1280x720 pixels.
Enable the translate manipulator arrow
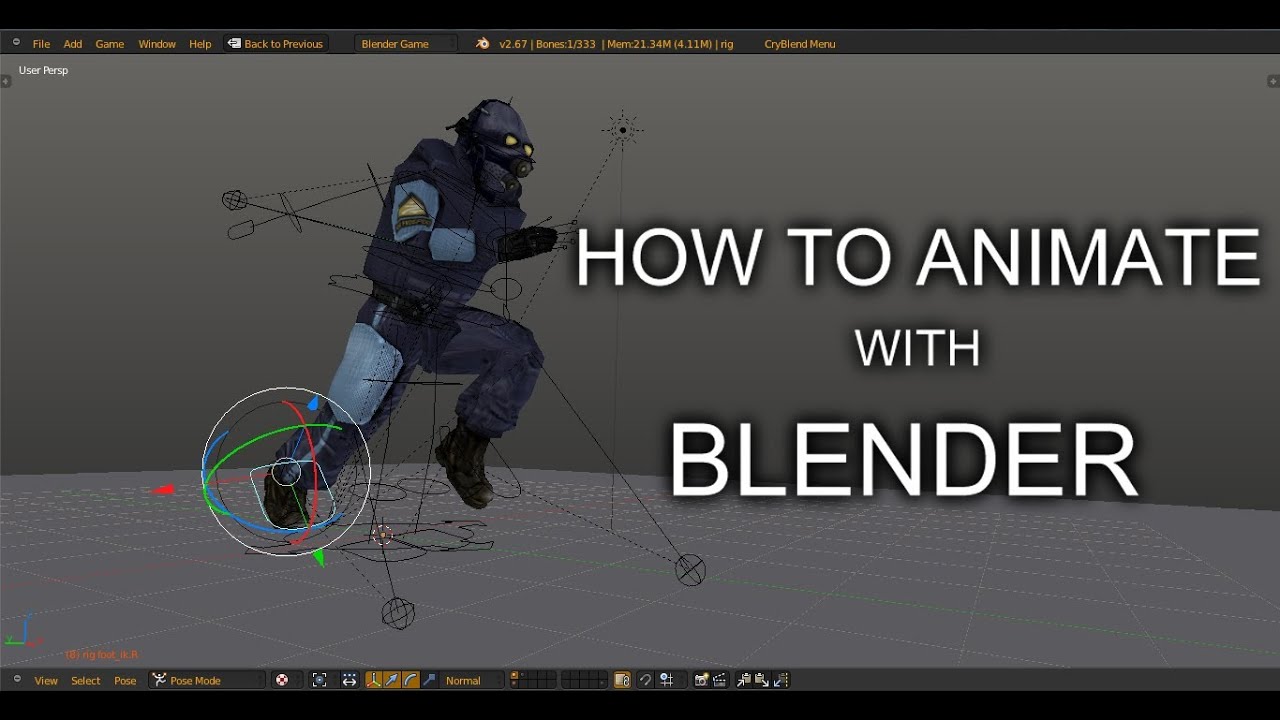[x=392, y=680]
